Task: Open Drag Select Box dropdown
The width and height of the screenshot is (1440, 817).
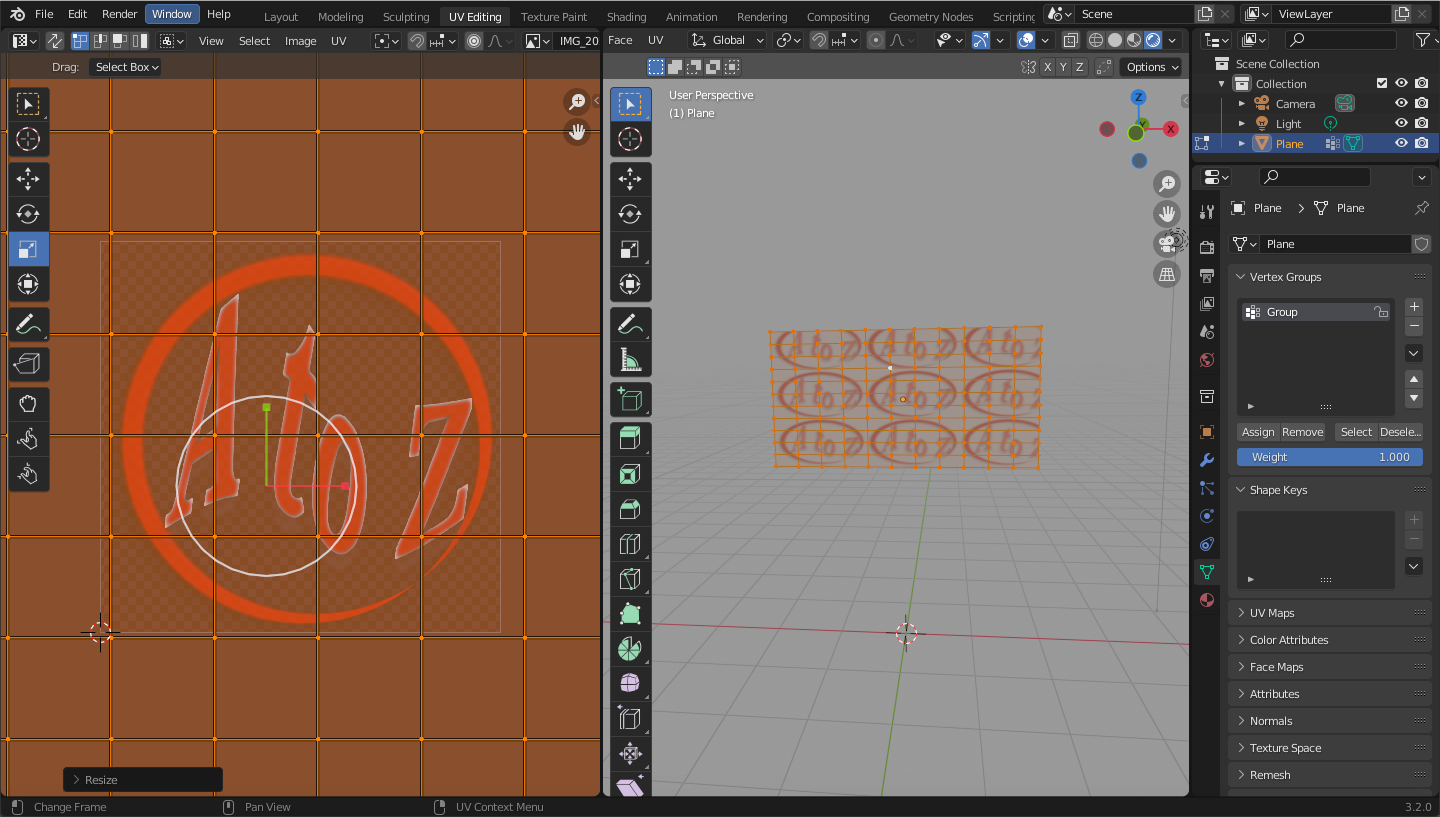Action: [126, 67]
